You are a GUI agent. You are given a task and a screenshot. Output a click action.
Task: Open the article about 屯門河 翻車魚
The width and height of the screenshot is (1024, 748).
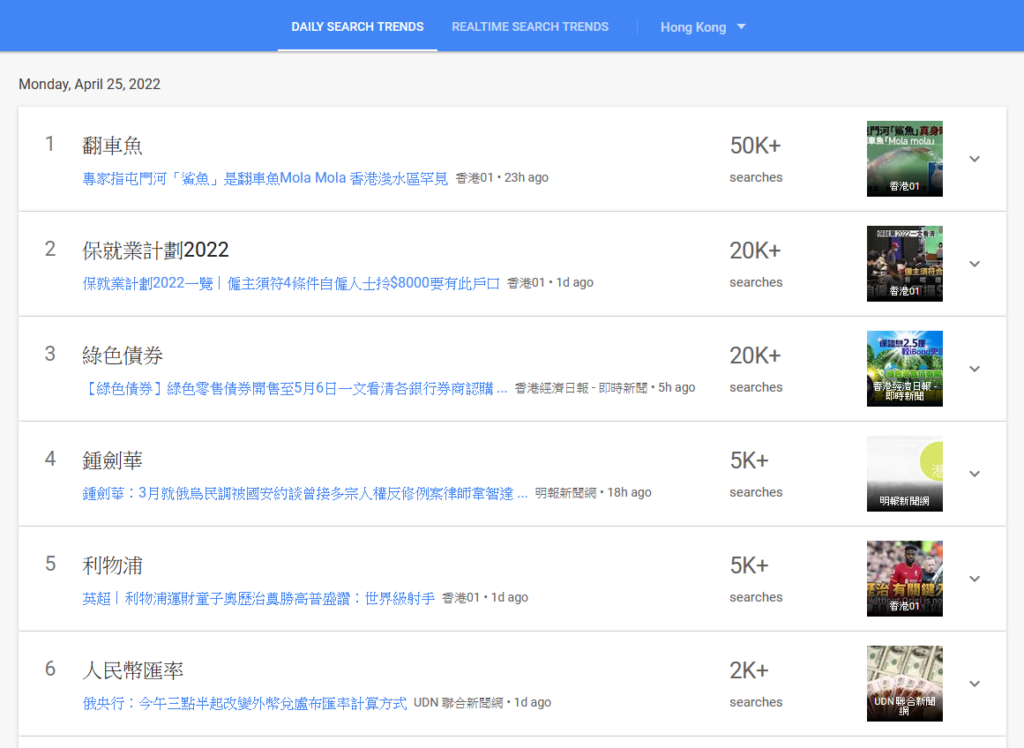click(265, 178)
